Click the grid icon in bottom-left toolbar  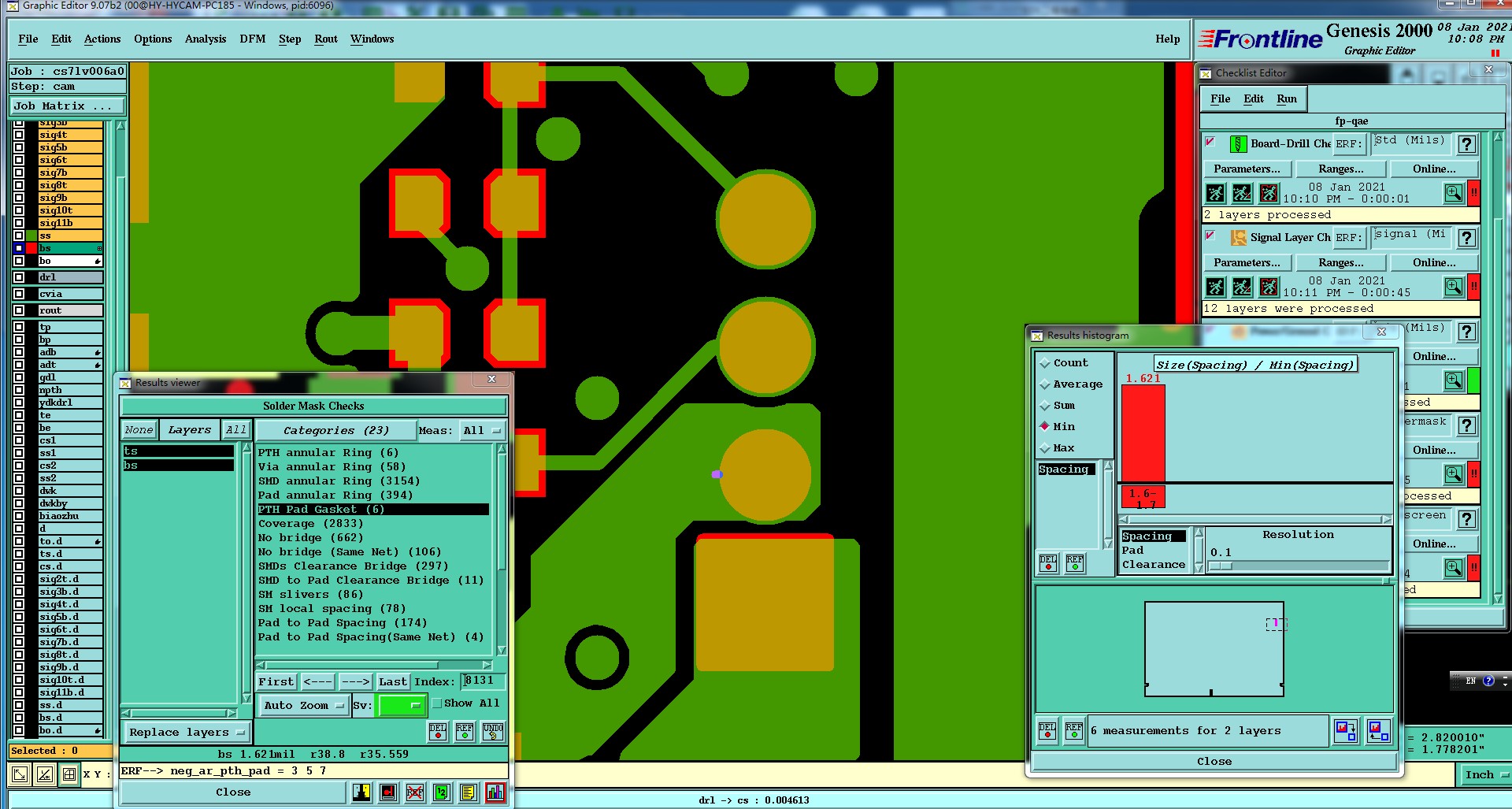[x=69, y=774]
